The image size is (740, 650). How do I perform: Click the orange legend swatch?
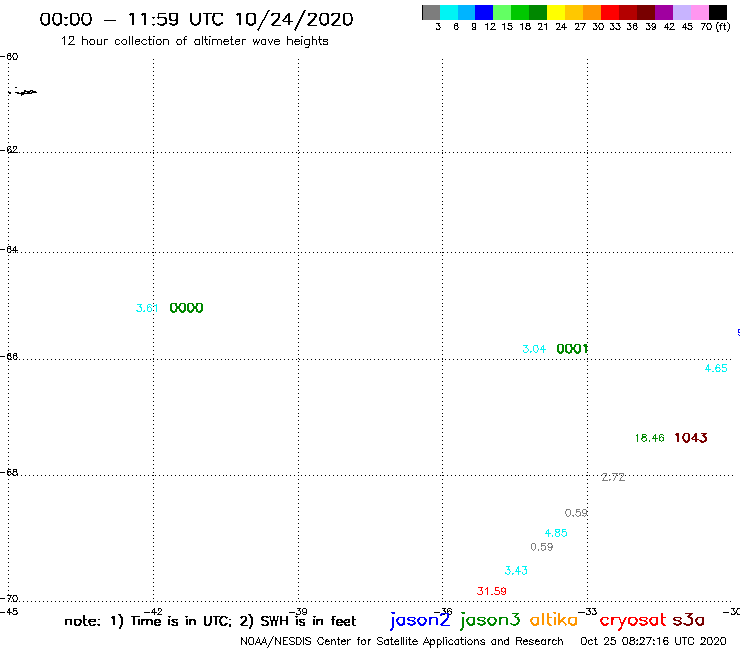click(x=592, y=12)
